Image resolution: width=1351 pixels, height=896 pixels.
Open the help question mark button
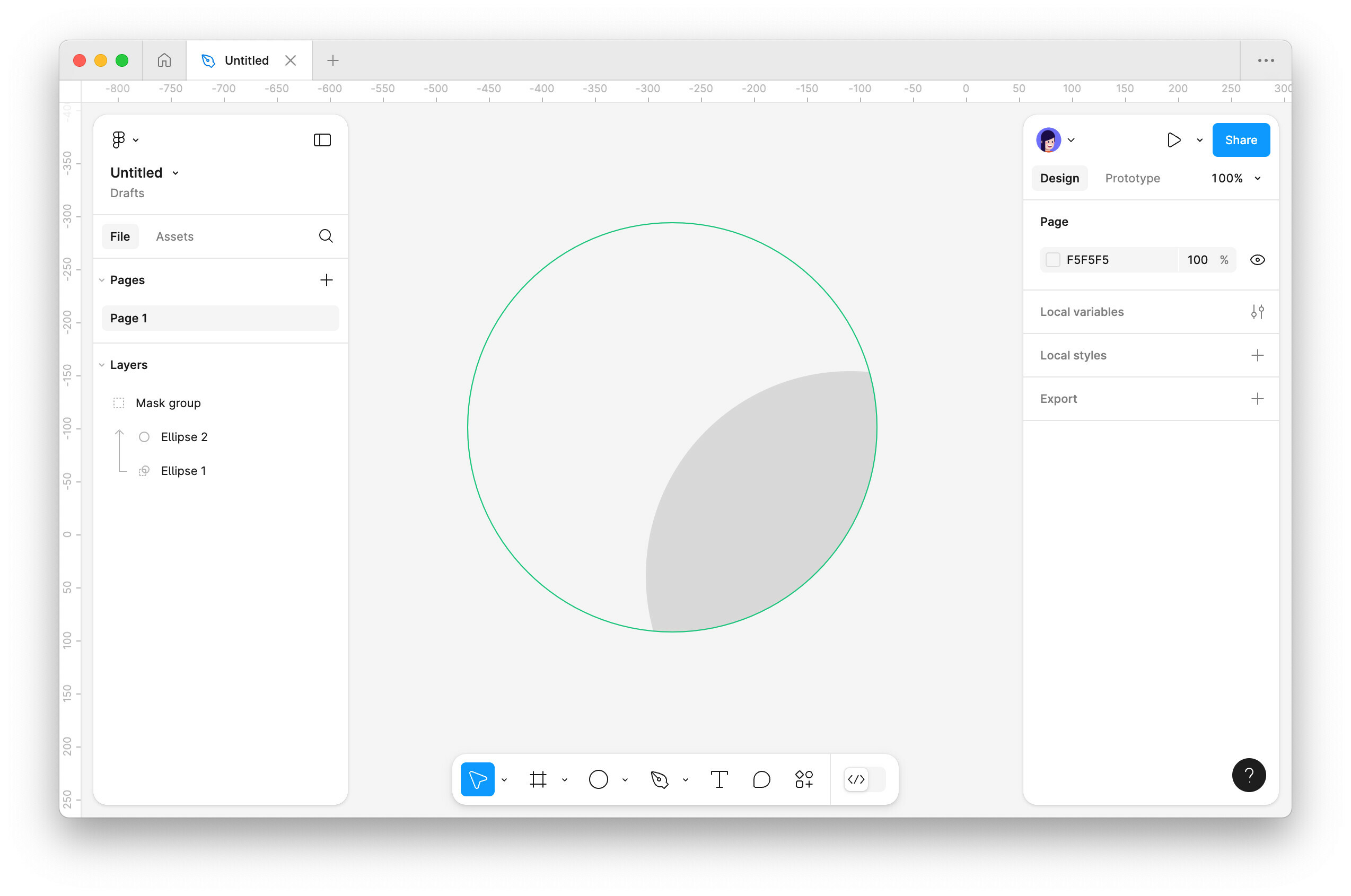tap(1249, 776)
